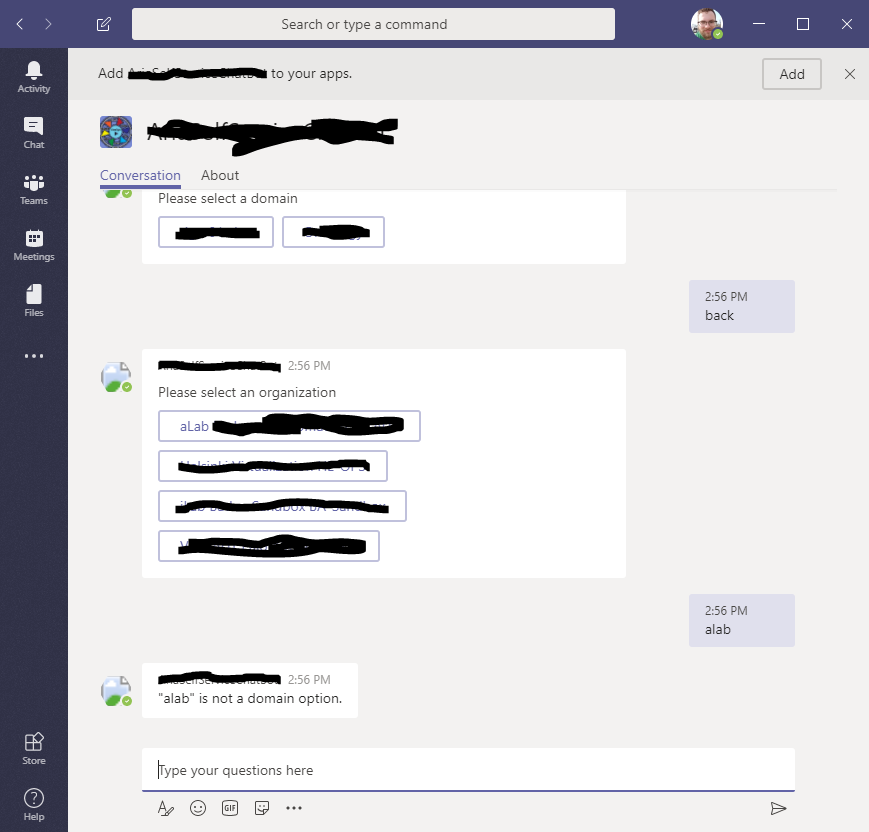Image resolution: width=869 pixels, height=832 pixels.
Task: Choose the aLab organization option
Action: 289,426
